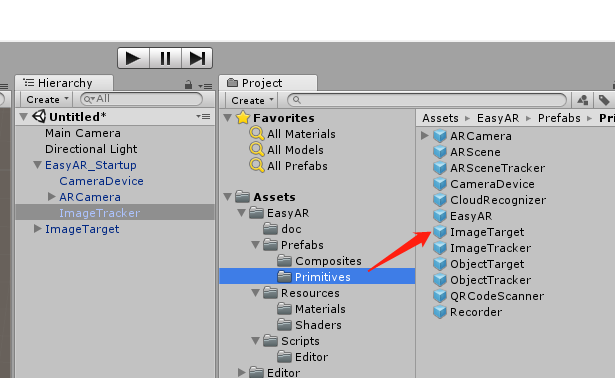Collapse the Favorites section arrow

(x=227, y=118)
